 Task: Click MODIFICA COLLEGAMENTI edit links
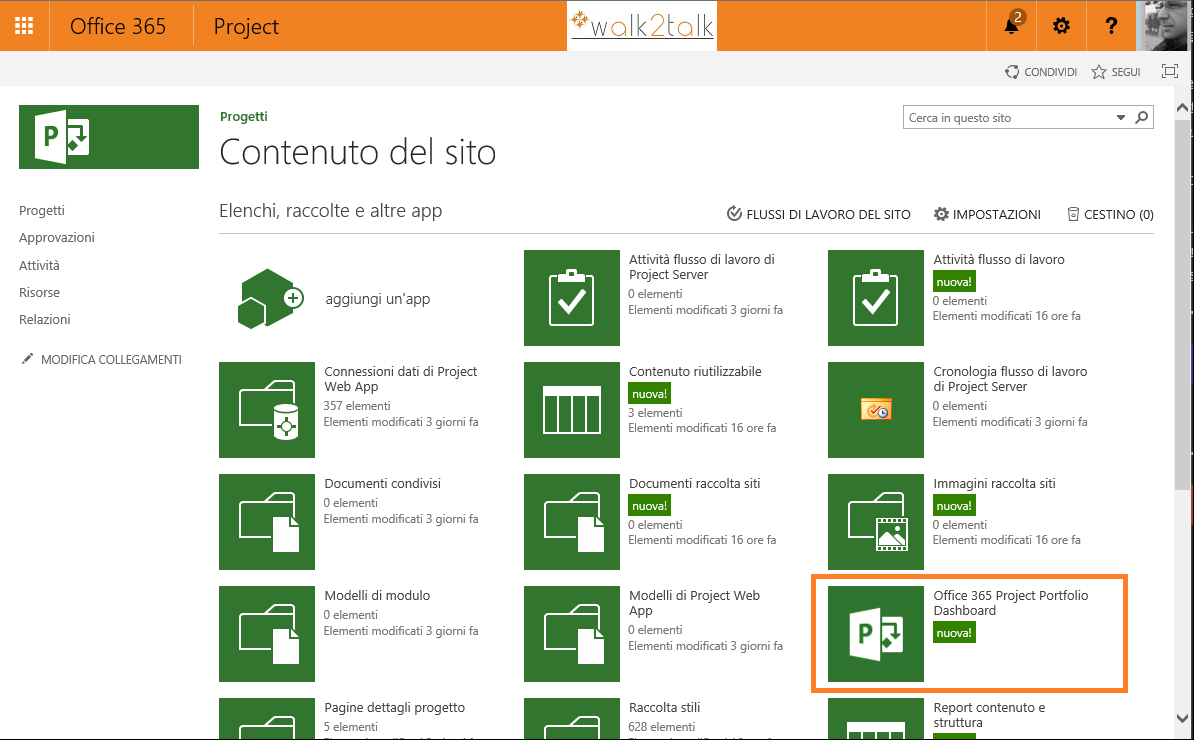click(101, 359)
